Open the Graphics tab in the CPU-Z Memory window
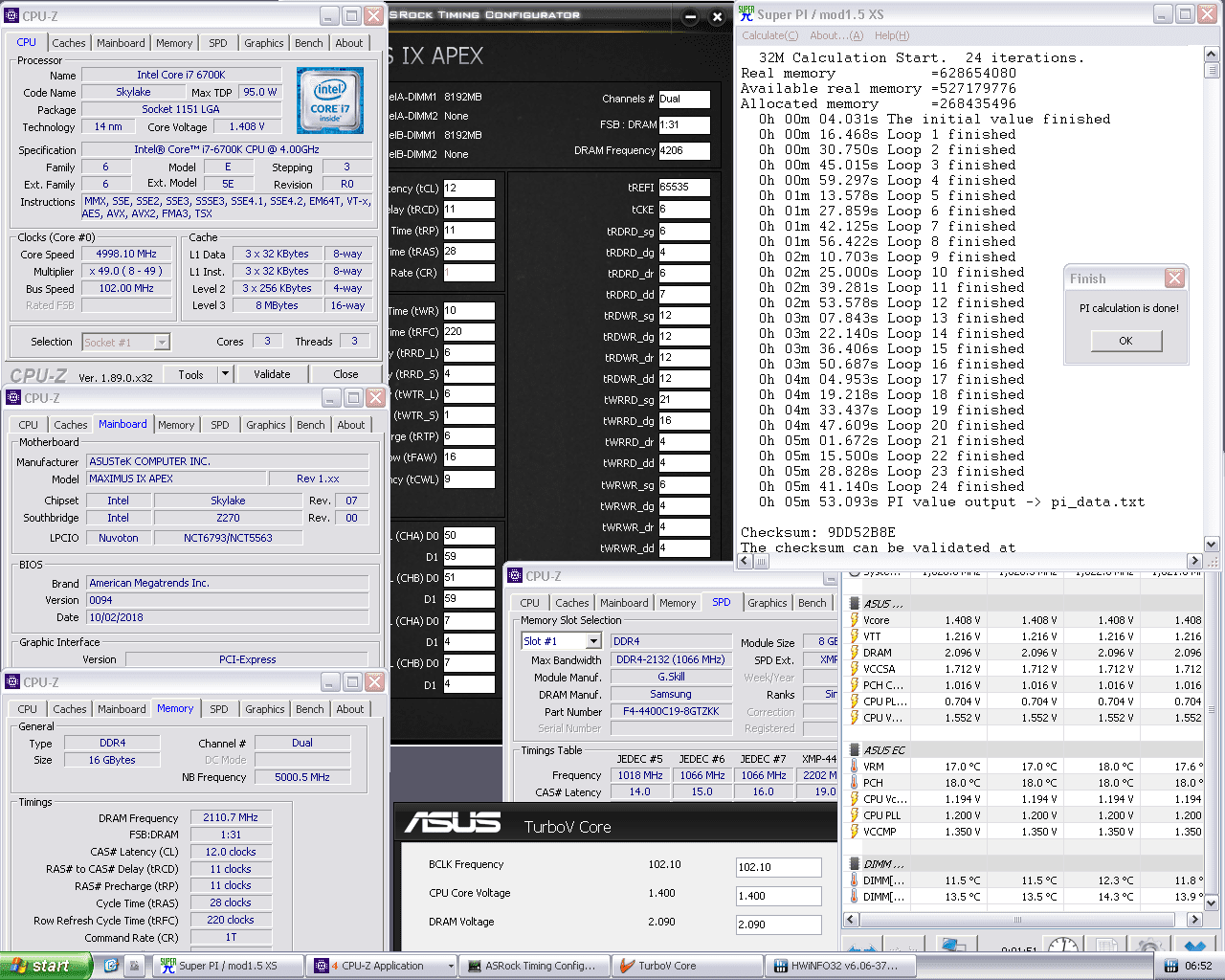 (x=265, y=709)
